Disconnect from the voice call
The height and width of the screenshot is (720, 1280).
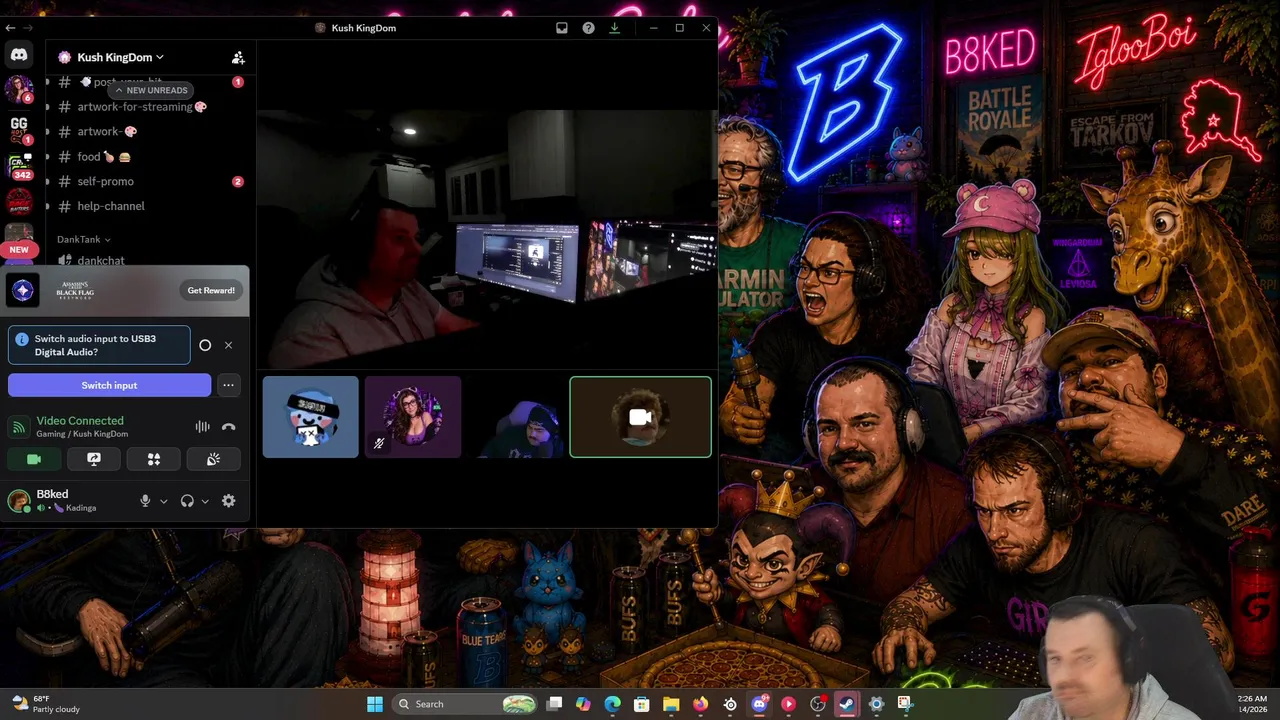(228, 427)
